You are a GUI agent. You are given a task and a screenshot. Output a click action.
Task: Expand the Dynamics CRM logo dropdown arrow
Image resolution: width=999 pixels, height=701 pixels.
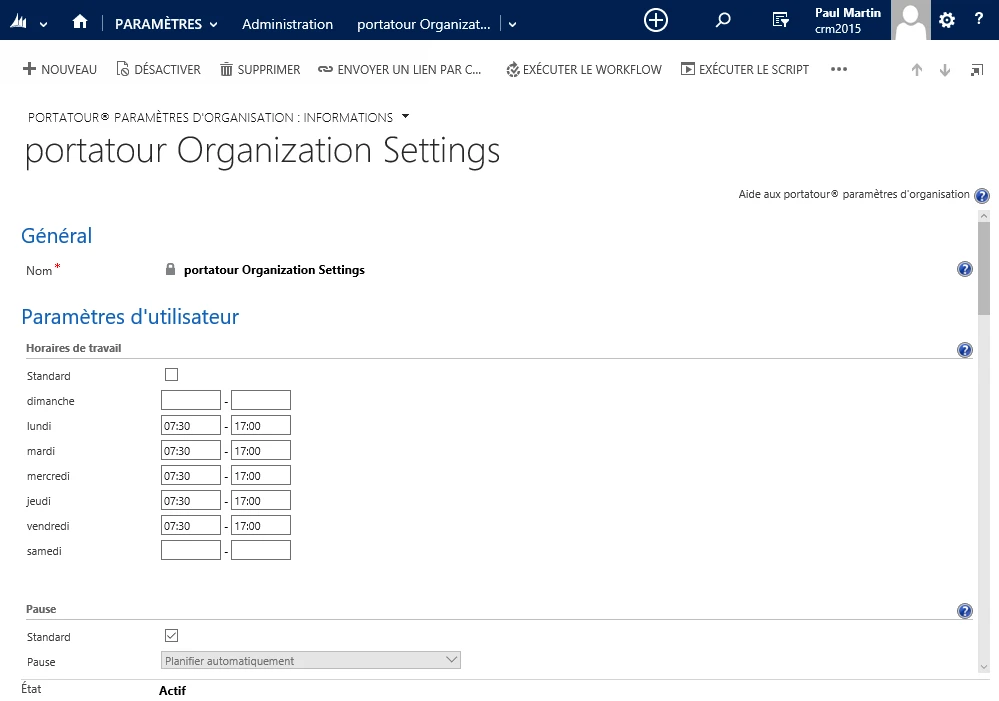[43, 25]
